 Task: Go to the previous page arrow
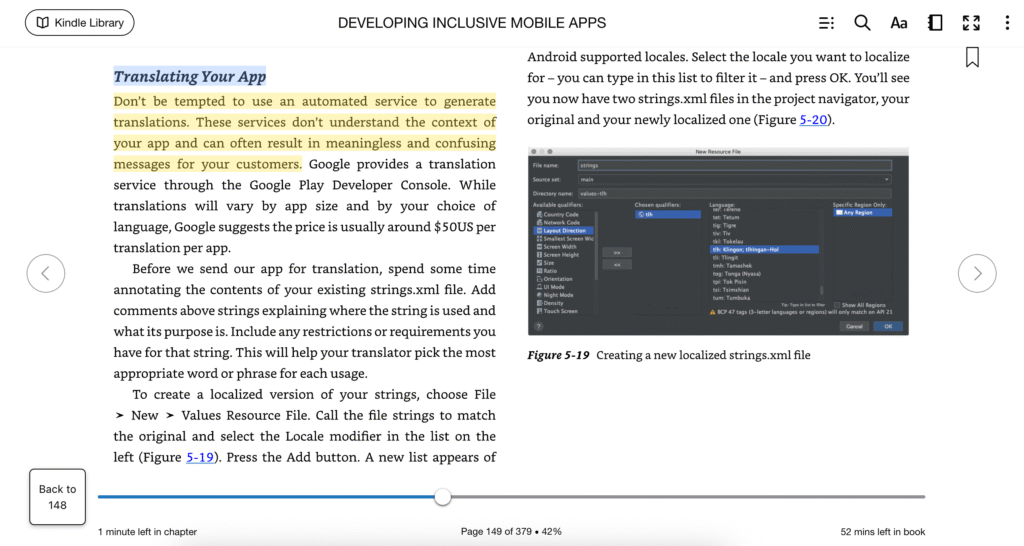(x=46, y=273)
